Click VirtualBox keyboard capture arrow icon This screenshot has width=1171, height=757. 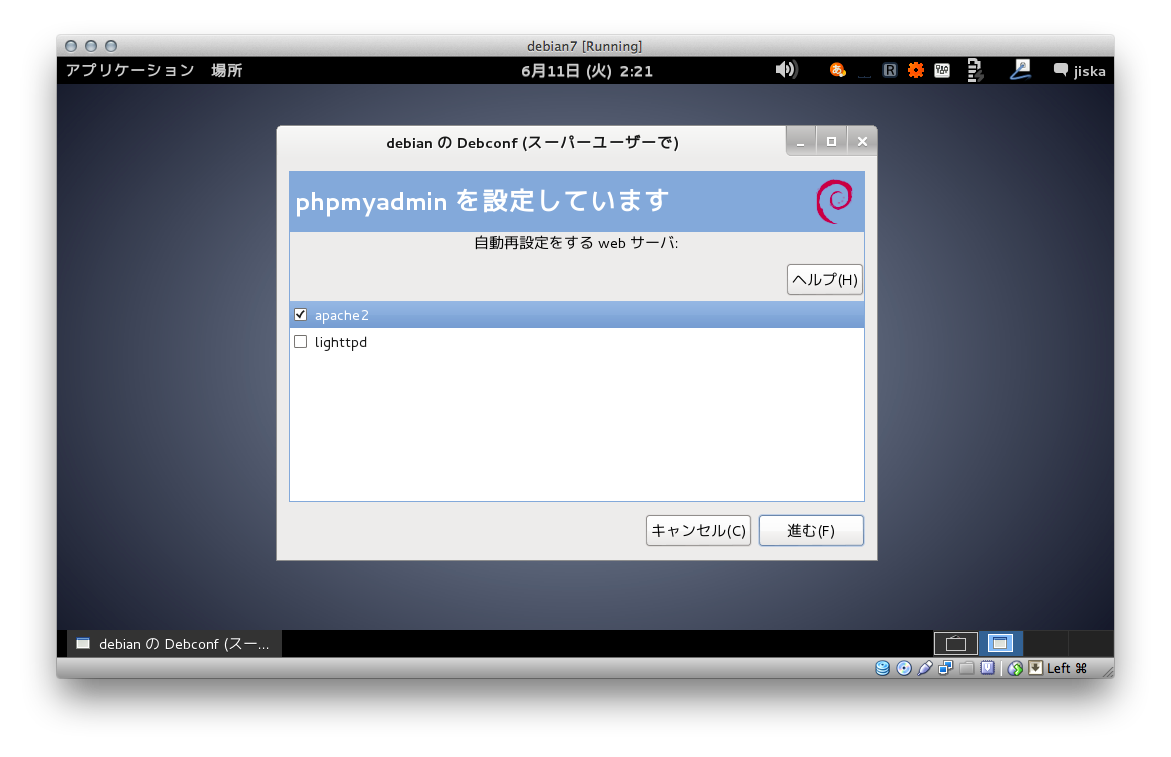[x=1036, y=668]
